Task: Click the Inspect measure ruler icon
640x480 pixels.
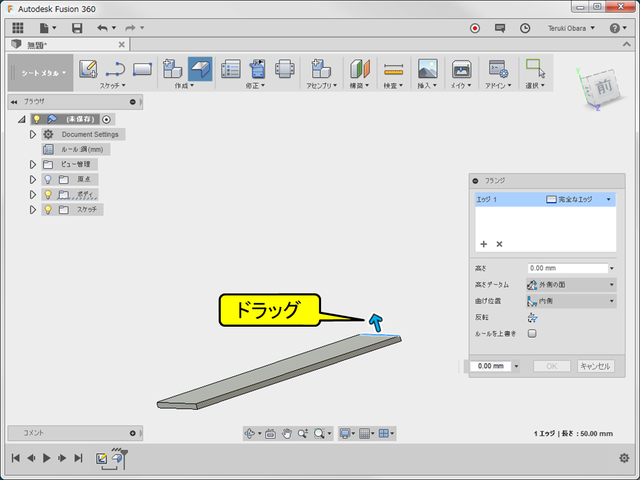Action: click(393, 70)
